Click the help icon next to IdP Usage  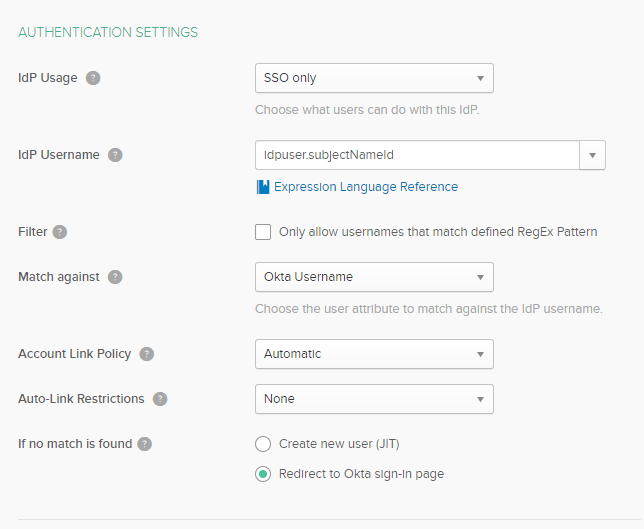click(x=93, y=78)
